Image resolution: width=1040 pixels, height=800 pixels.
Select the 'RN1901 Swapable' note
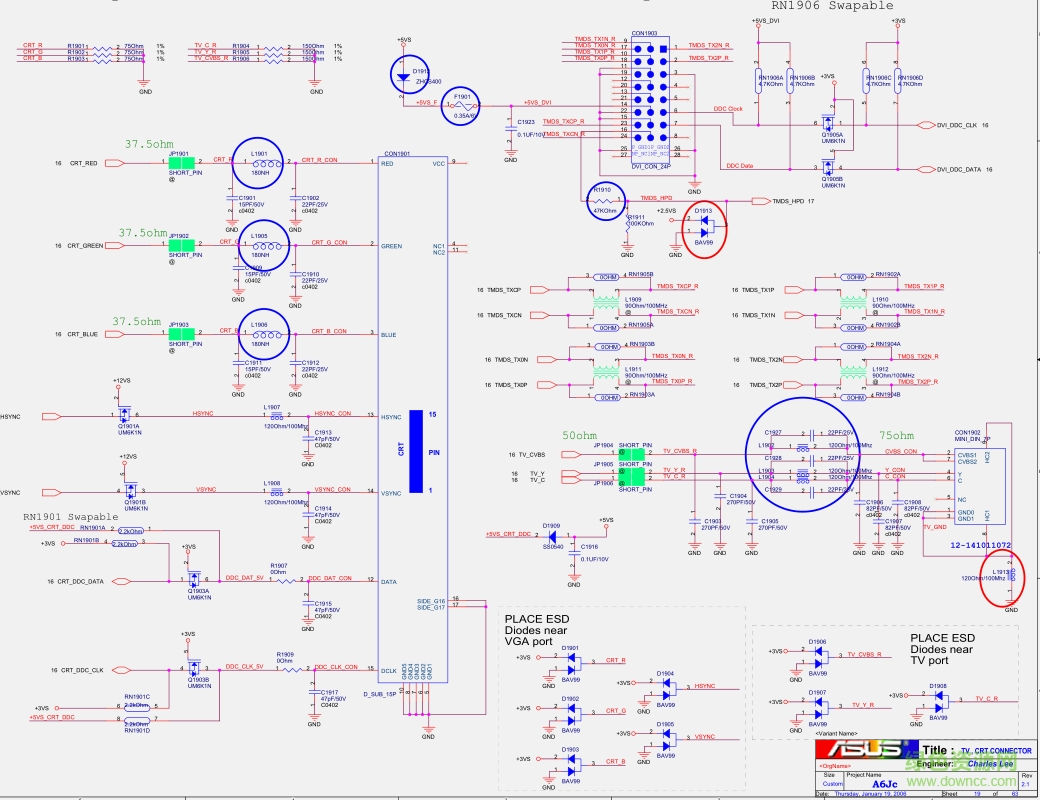click(x=70, y=517)
